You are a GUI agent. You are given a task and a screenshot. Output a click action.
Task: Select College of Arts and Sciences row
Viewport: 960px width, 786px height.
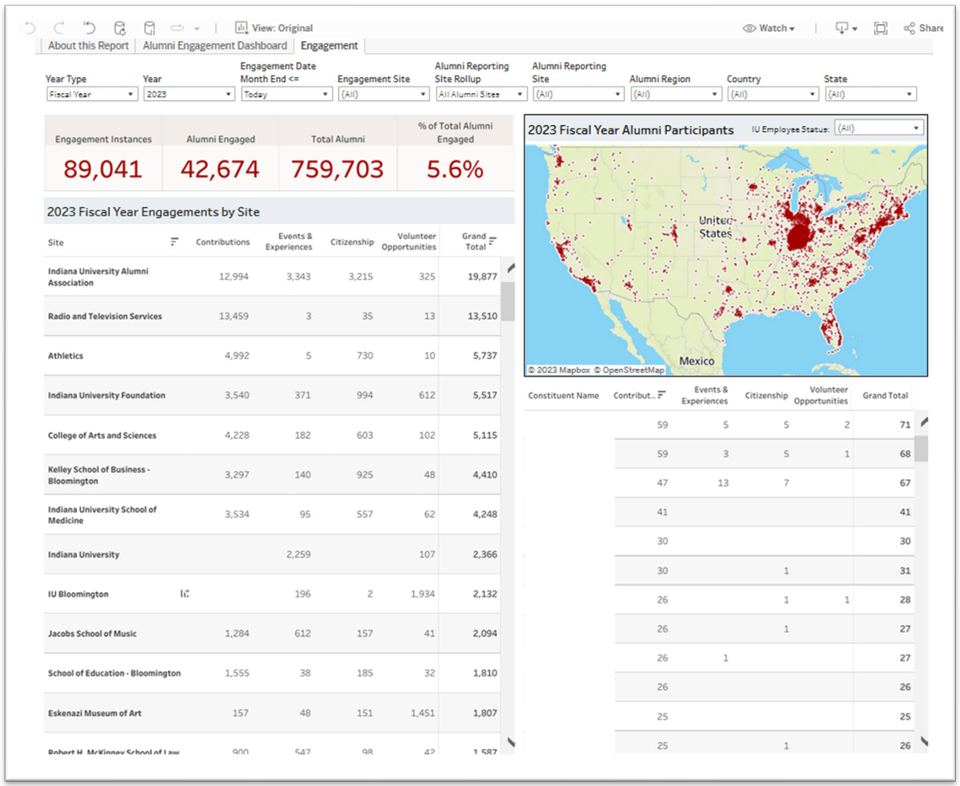[272, 435]
